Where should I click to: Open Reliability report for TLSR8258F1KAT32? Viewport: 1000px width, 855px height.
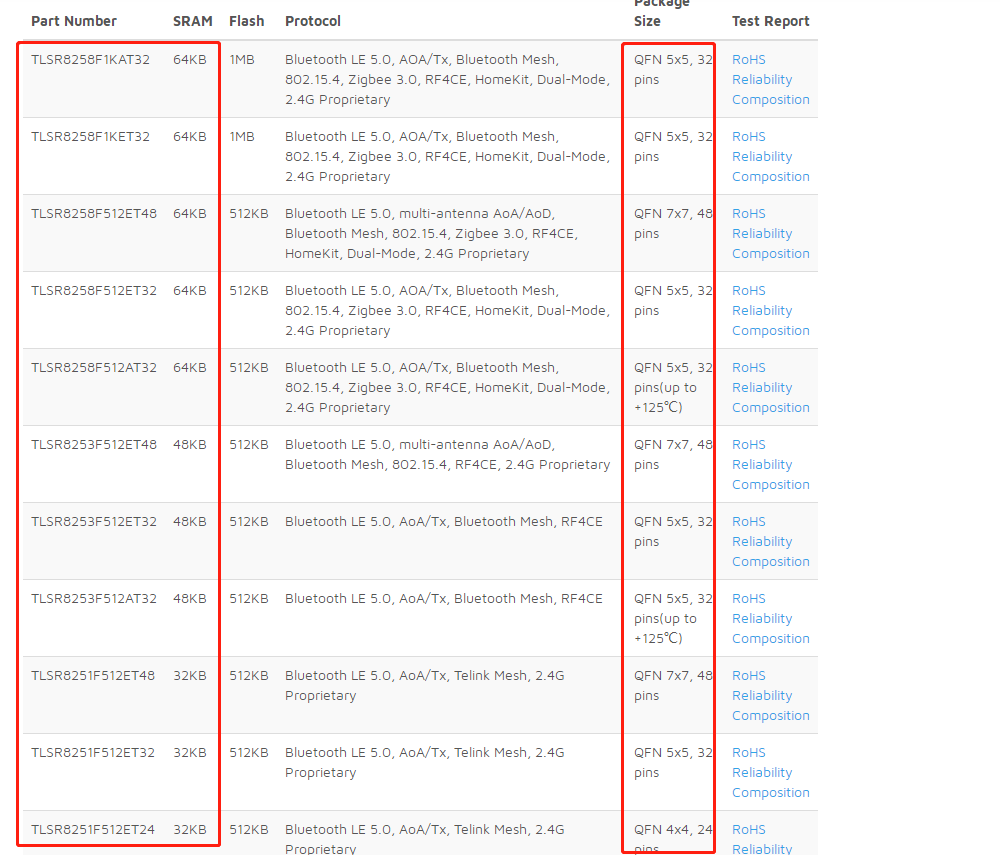click(x=762, y=80)
